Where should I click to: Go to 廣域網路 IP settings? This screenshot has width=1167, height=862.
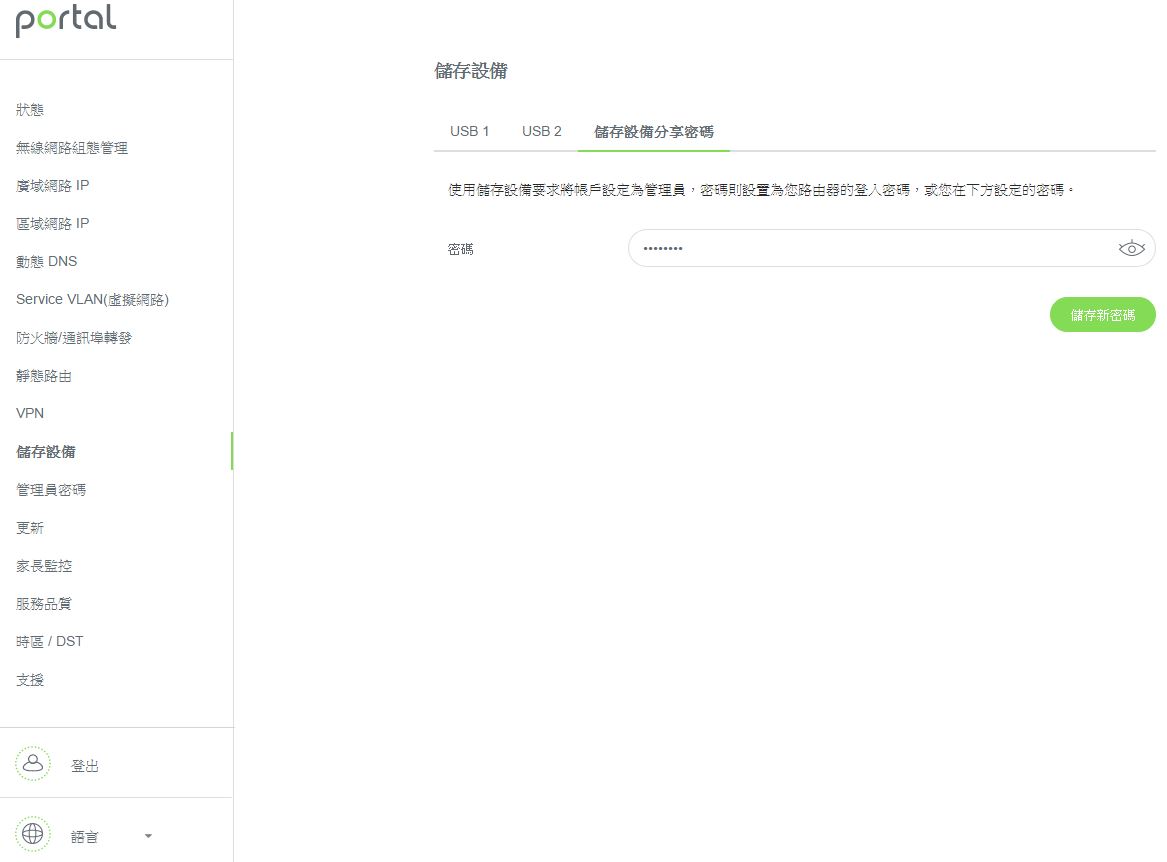pos(52,185)
